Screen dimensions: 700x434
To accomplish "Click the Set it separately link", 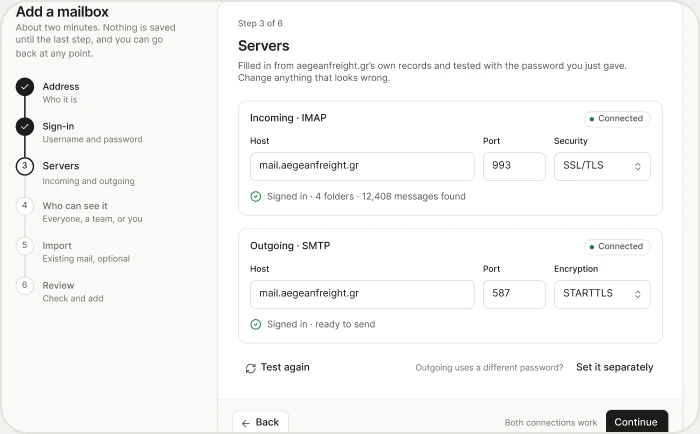I will (614, 367).
